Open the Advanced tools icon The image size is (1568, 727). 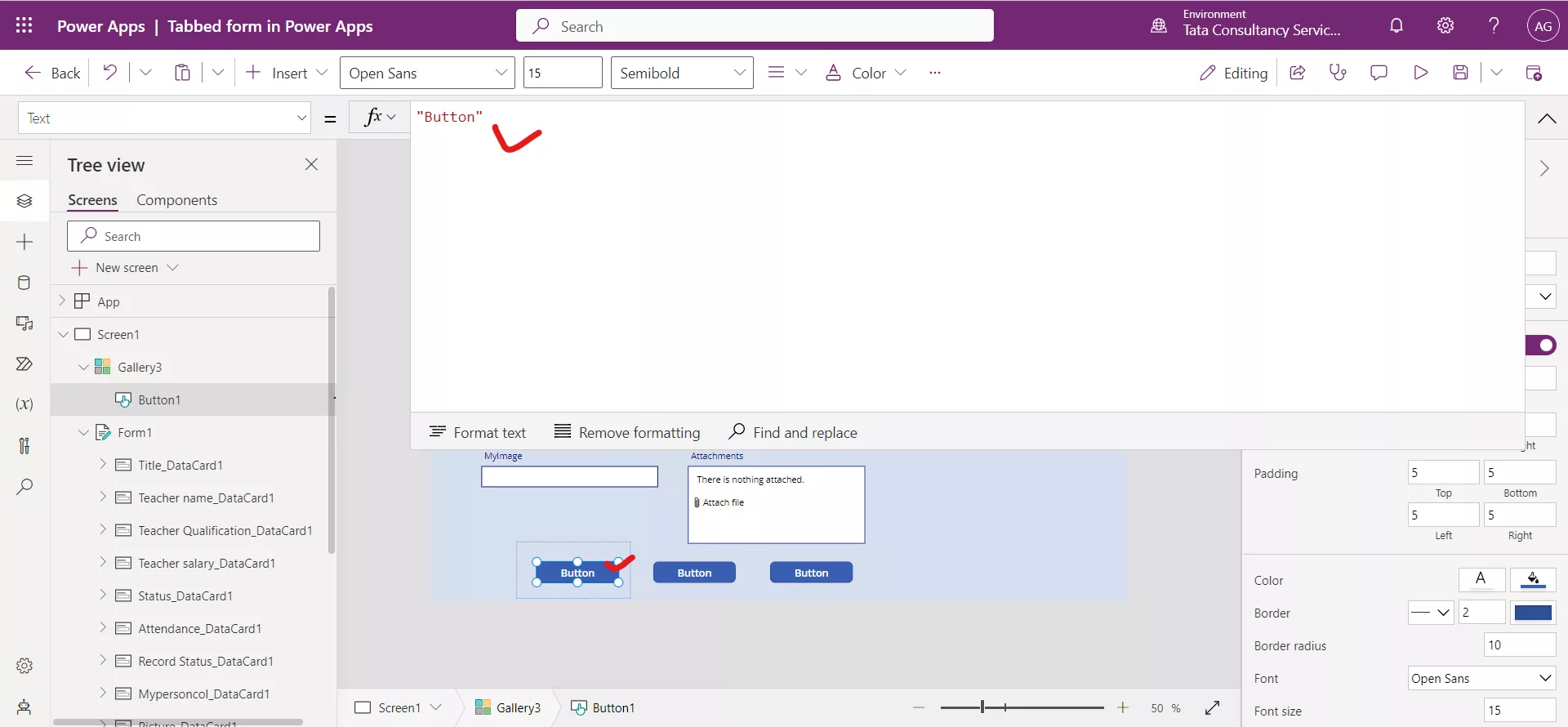(x=24, y=445)
